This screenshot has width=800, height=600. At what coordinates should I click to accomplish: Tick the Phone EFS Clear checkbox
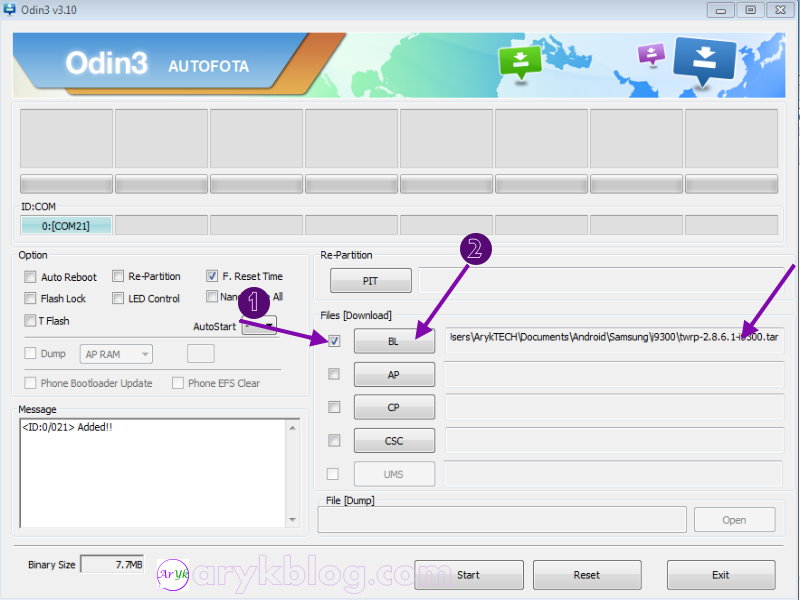[178, 383]
